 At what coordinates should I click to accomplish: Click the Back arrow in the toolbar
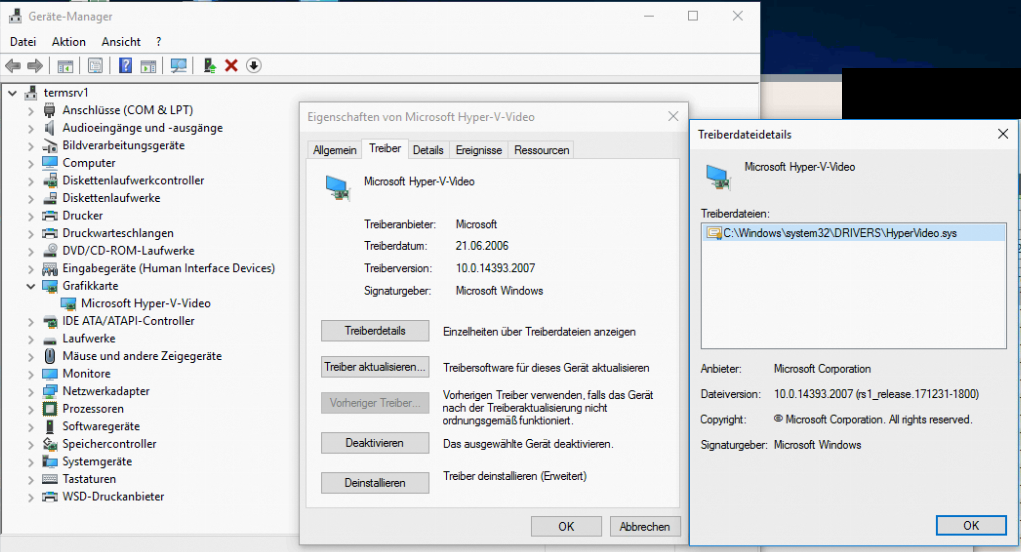point(12,66)
